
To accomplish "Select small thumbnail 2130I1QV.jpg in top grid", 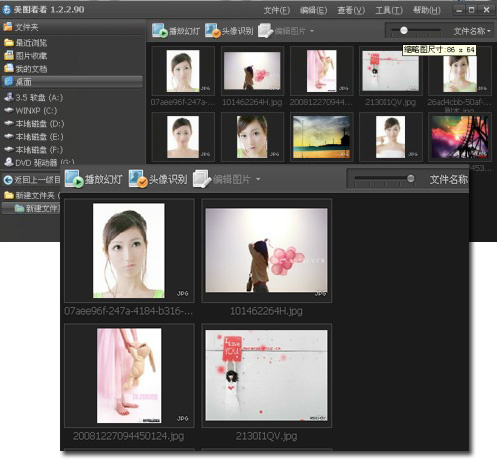I will 391,71.
